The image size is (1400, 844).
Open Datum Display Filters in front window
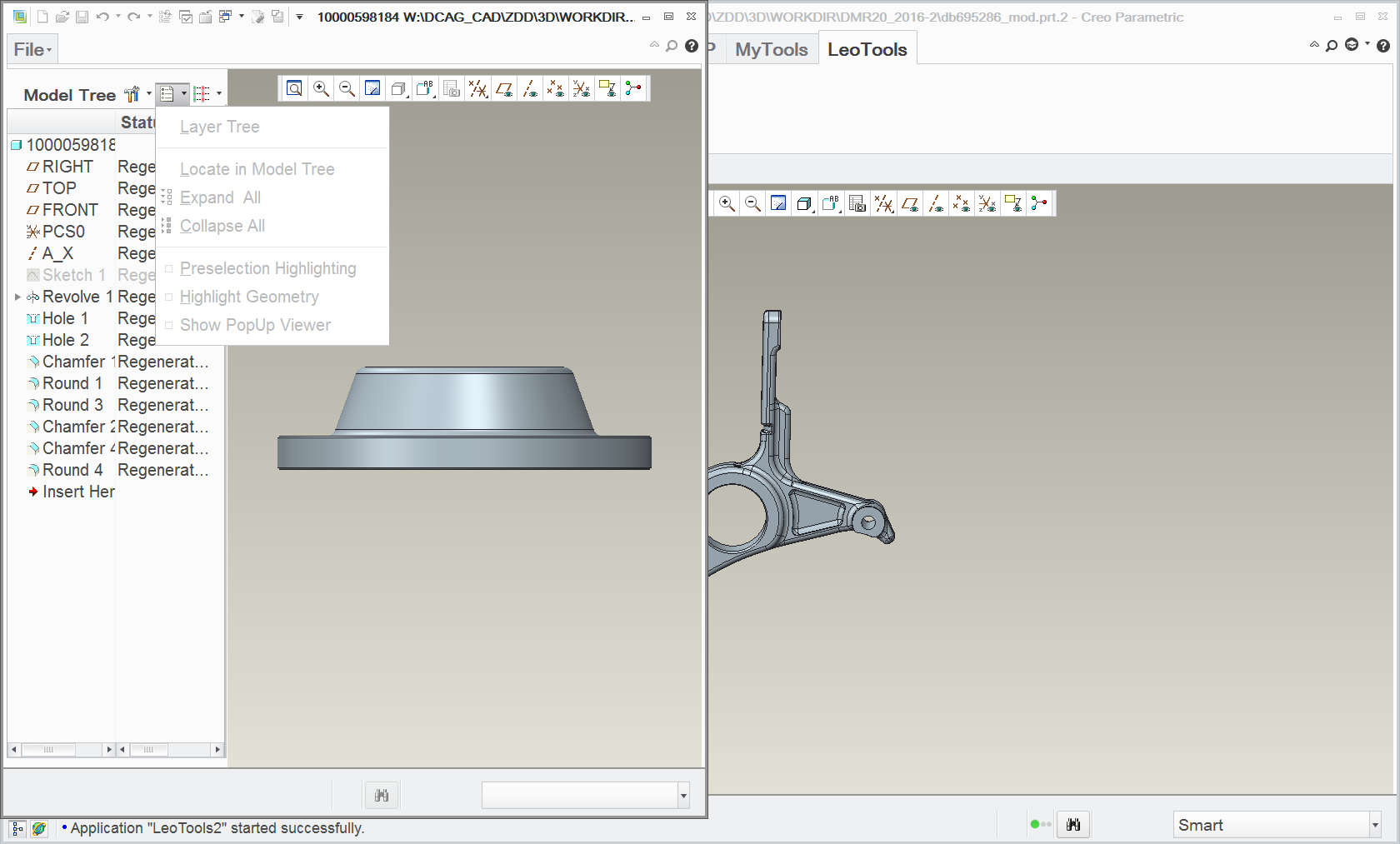coord(477,88)
